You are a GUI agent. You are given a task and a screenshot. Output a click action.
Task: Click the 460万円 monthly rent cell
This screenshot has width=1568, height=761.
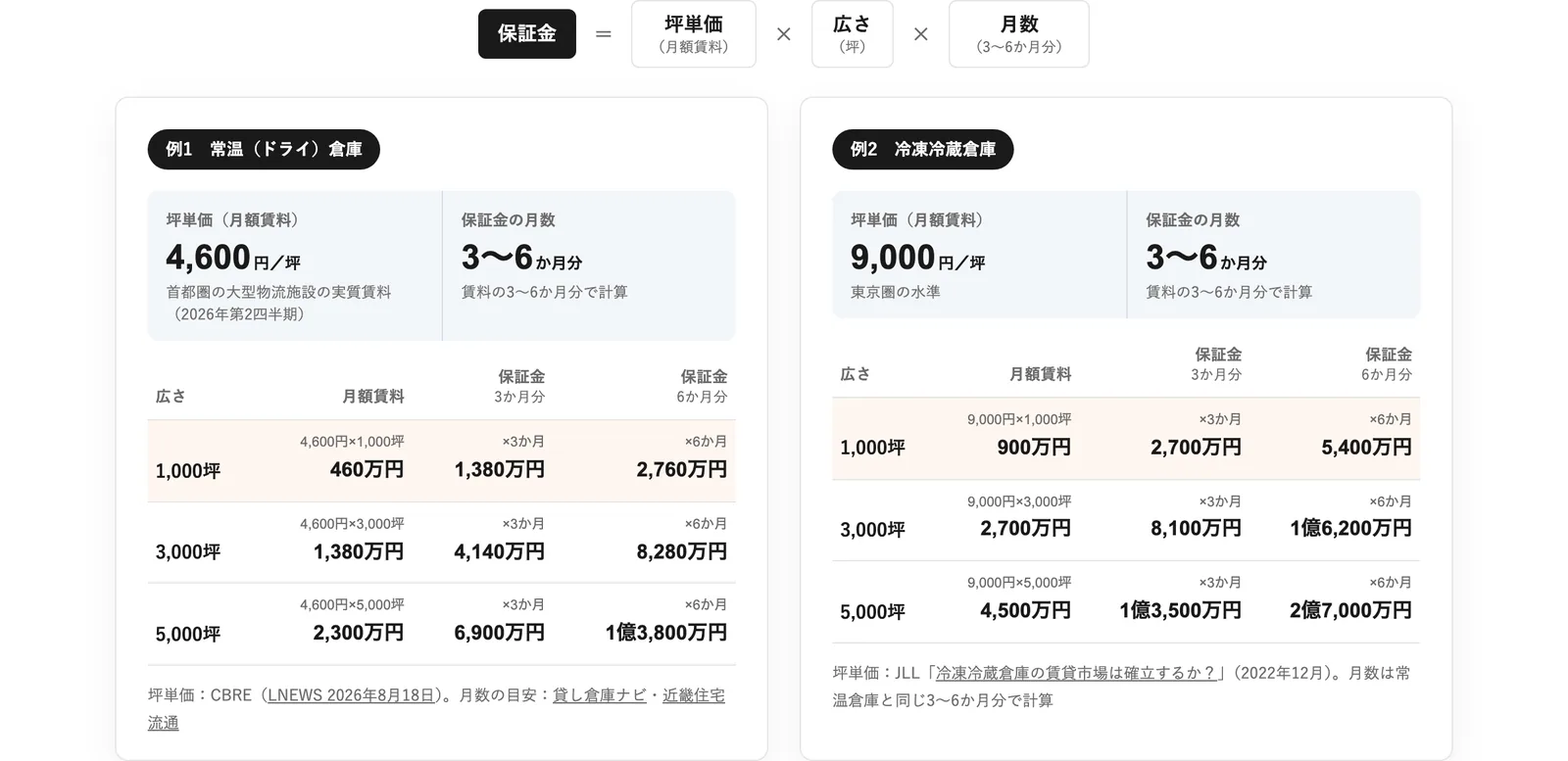[367, 469]
